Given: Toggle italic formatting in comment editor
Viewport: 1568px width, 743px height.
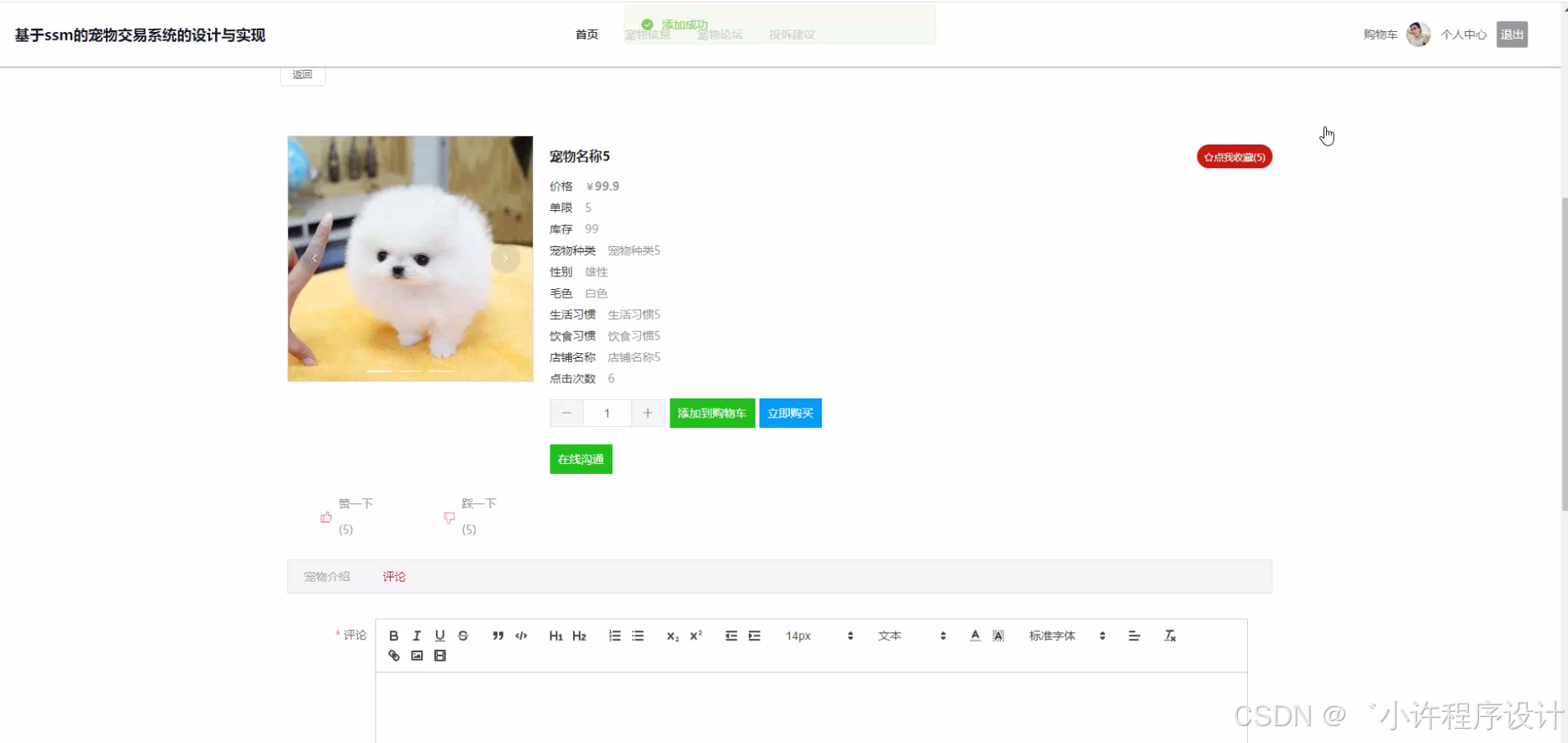Looking at the screenshot, I should (x=417, y=636).
